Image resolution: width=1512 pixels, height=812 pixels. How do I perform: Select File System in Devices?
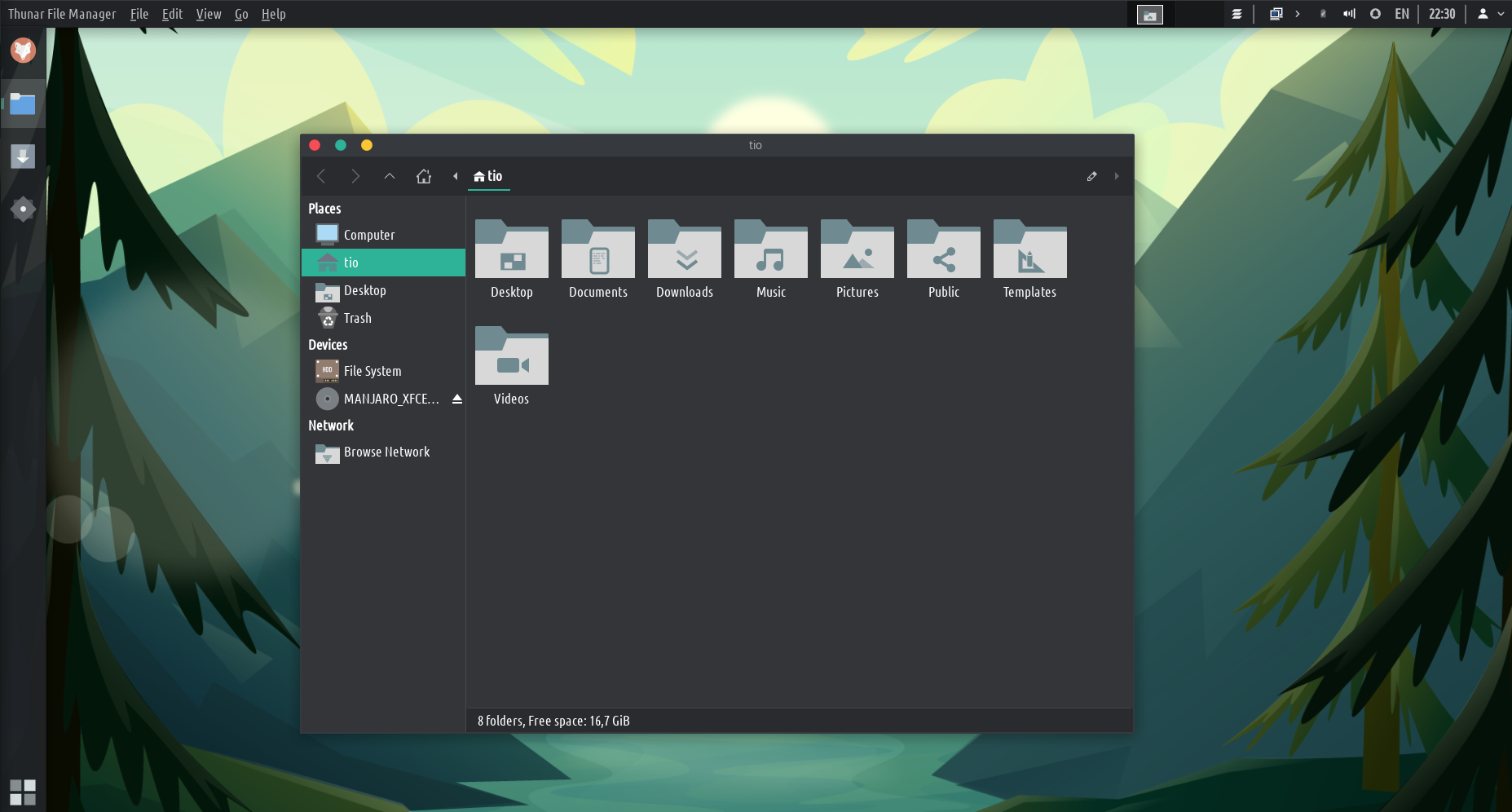click(372, 371)
